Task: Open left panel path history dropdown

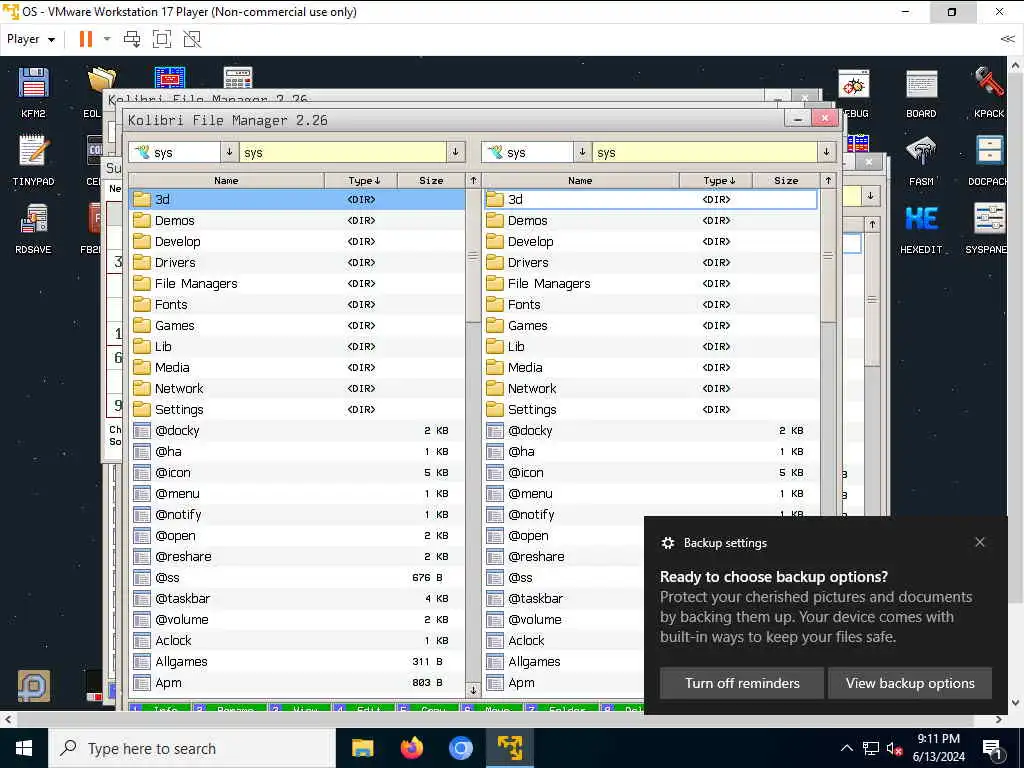Action: tap(455, 152)
